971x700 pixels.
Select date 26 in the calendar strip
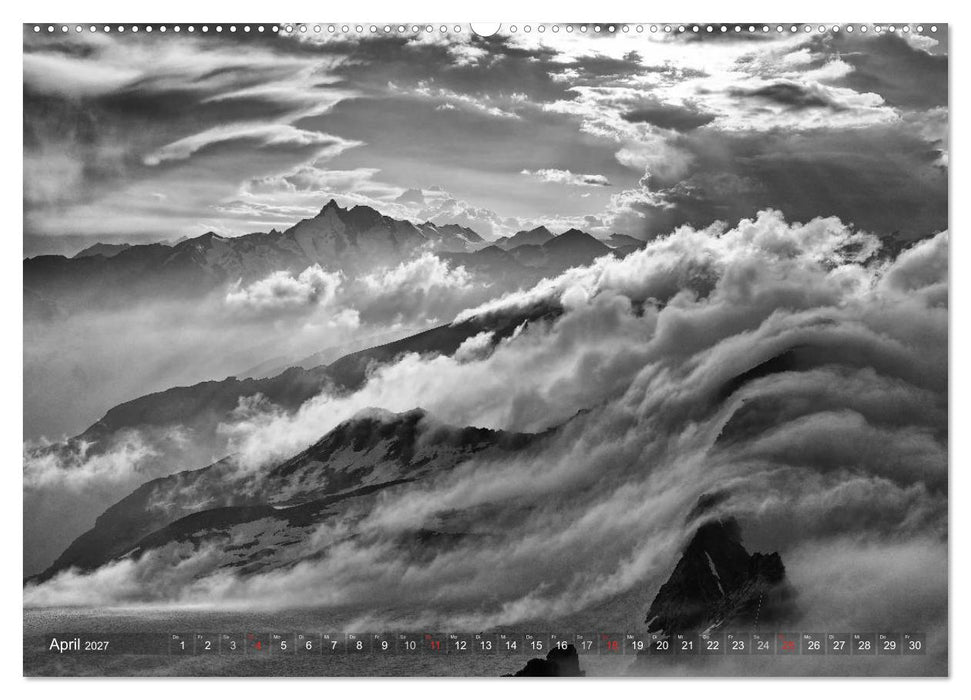coord(814,644)
